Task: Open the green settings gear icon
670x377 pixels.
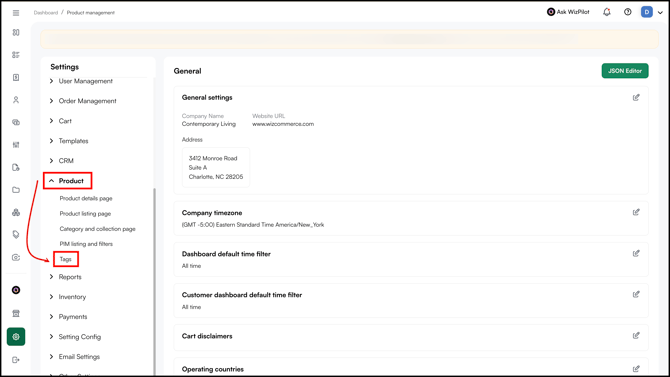Action: tap(16, 337)
